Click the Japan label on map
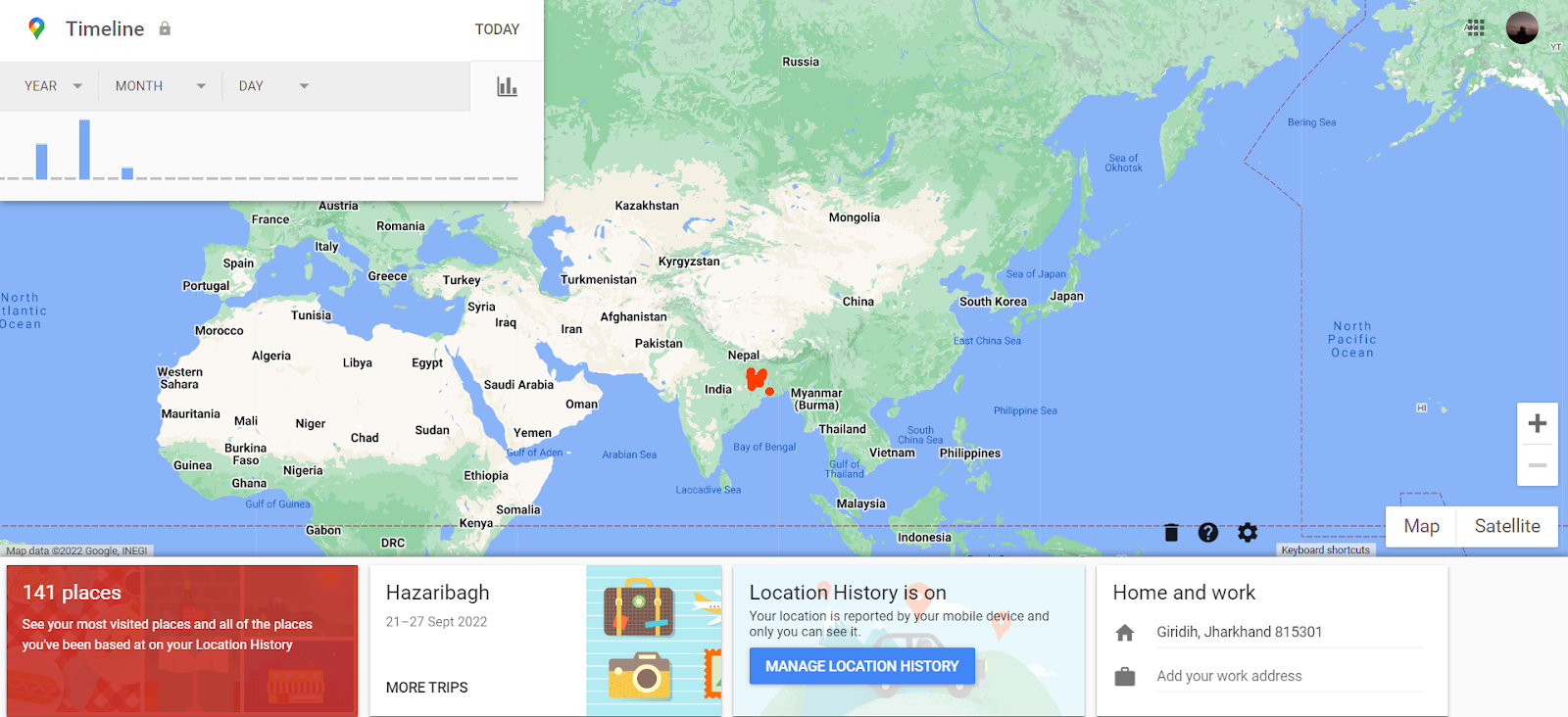Viewport: 1568px width, 717px height. pos(1066,296)
